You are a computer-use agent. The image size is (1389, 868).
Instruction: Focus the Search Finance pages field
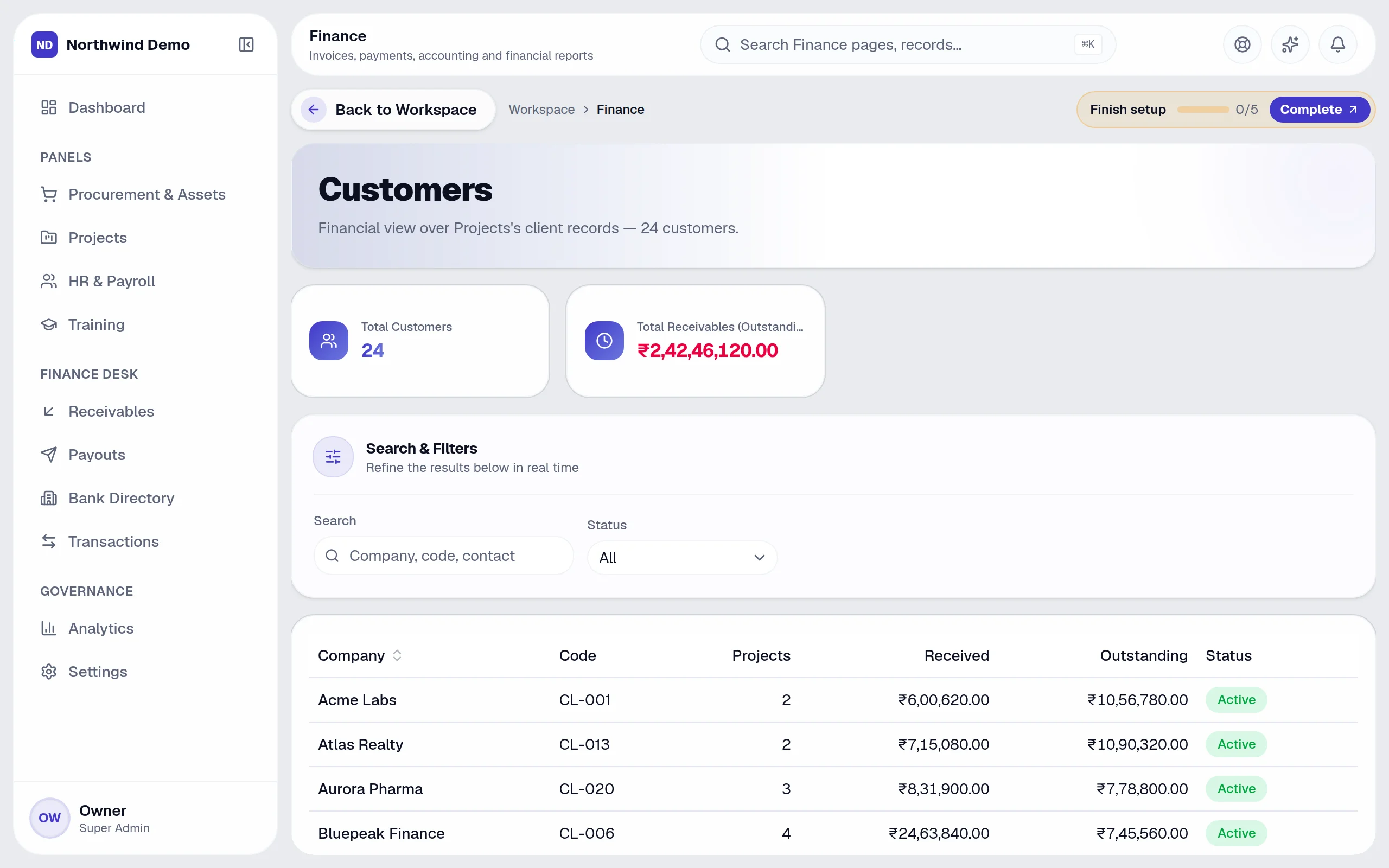[x=907, y=45]
